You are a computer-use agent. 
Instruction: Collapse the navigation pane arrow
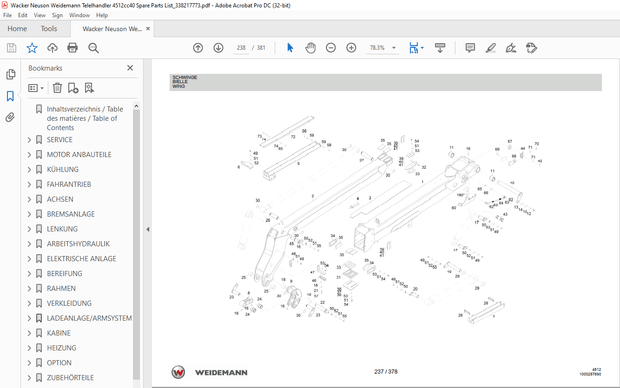[148, 229]
